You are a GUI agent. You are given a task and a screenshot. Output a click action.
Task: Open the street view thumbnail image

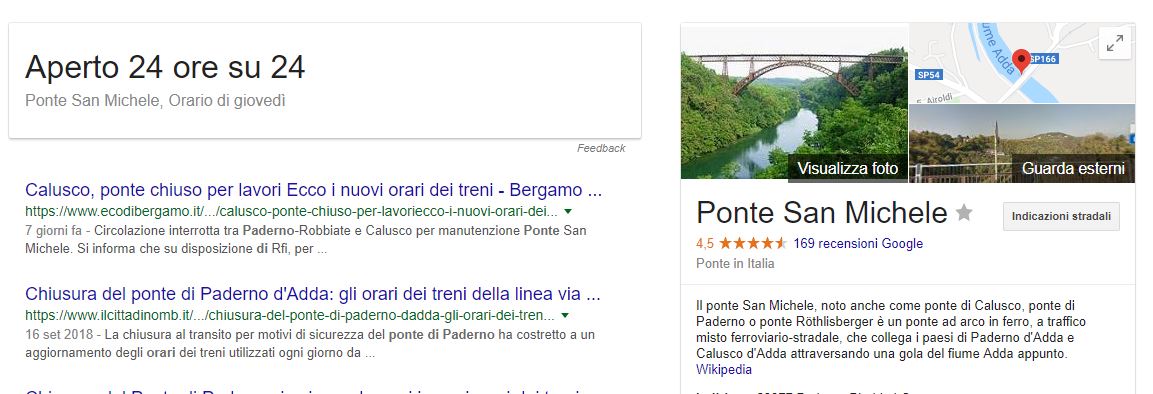tap(1022, 143)
